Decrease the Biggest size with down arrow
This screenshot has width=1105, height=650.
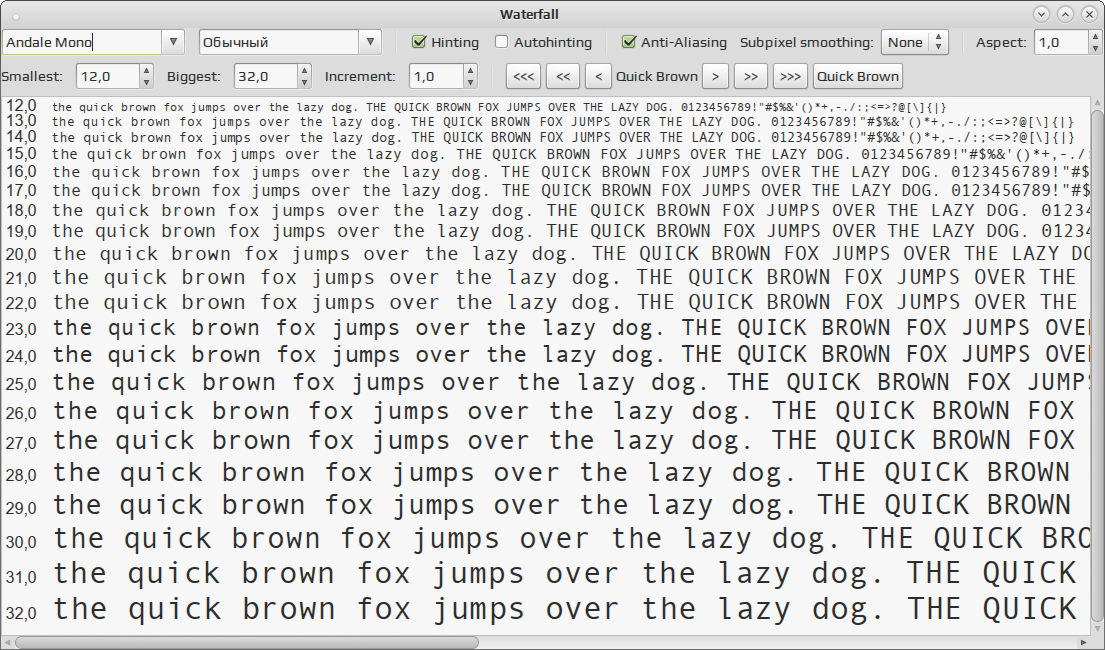coord(304,82)
